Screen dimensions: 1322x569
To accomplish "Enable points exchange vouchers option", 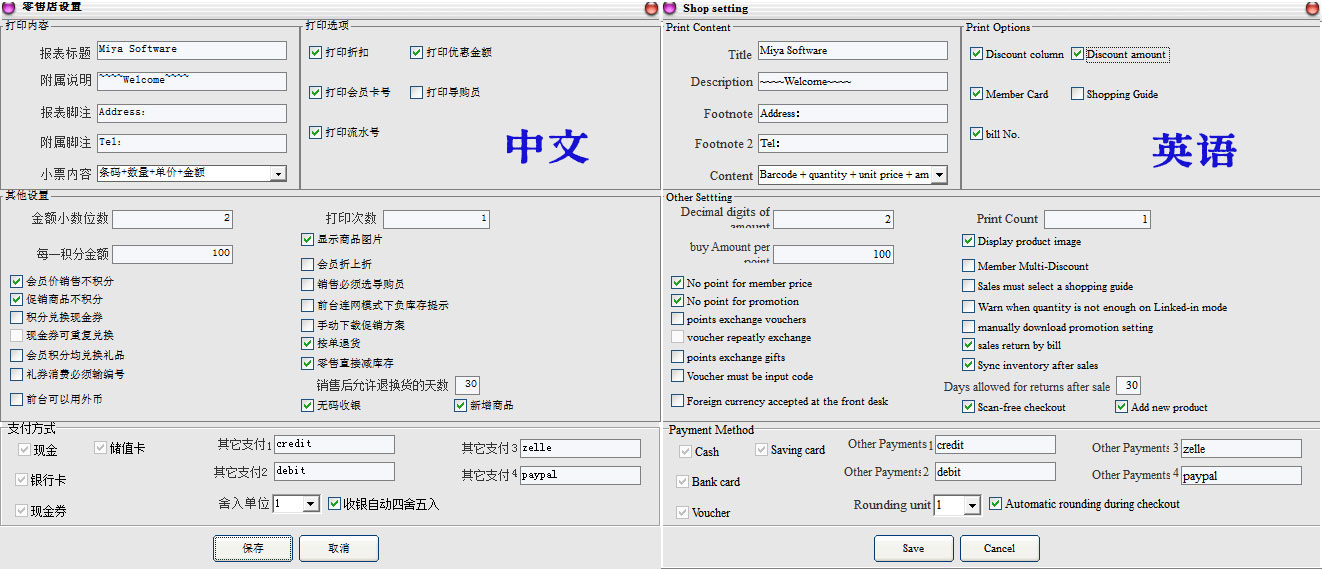I will click(678, 319).
